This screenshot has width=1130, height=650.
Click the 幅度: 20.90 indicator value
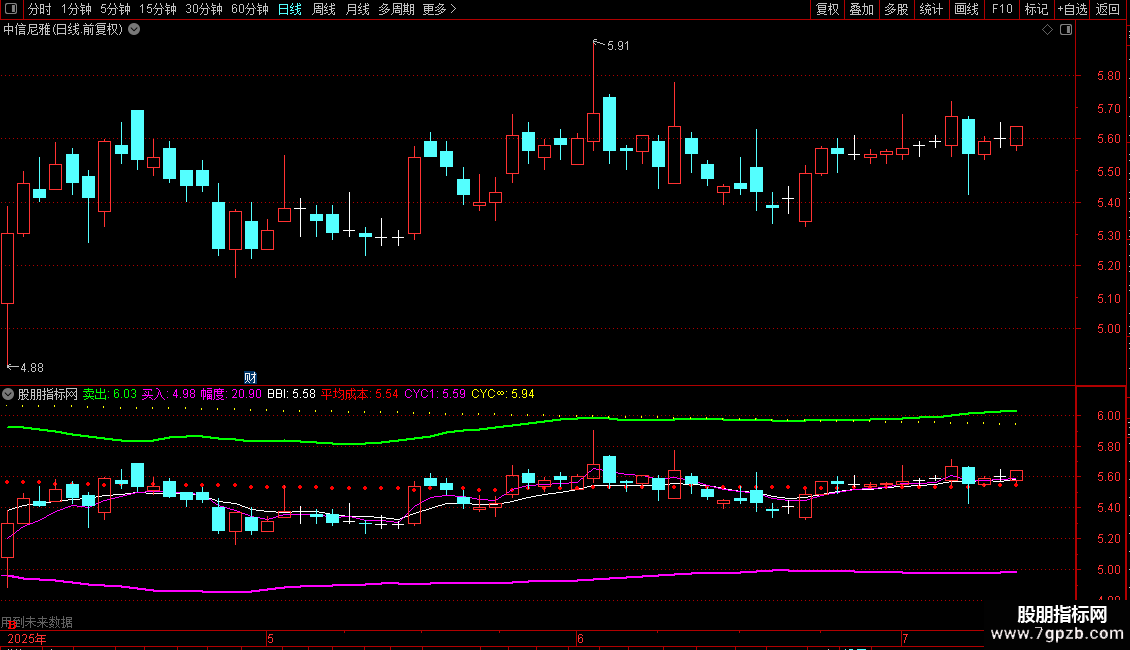coord(231,394)
